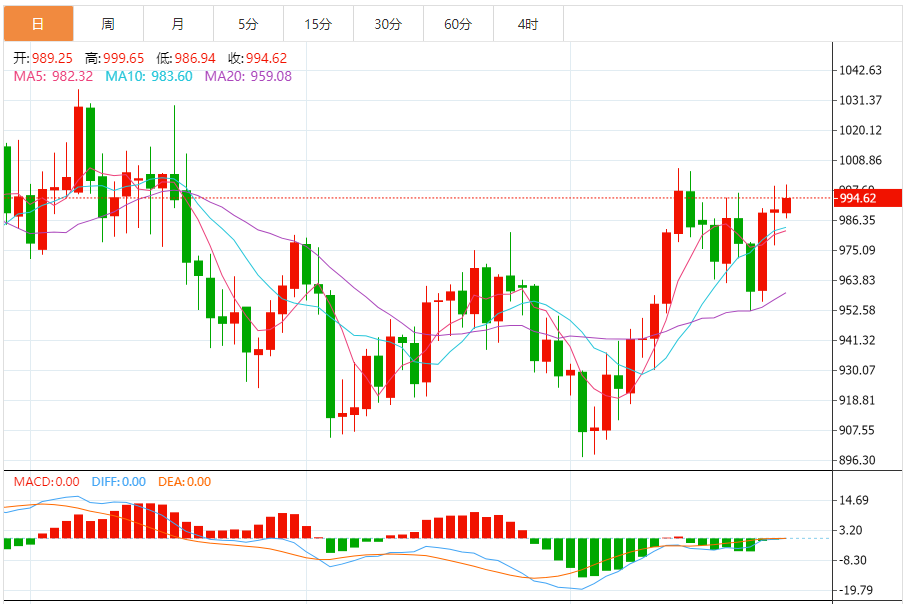The height and width of the screenshot is (604, 907).
Task: Click the -19.79 MACD axis label
Action: pyautogui.click(x=855, y=590)
